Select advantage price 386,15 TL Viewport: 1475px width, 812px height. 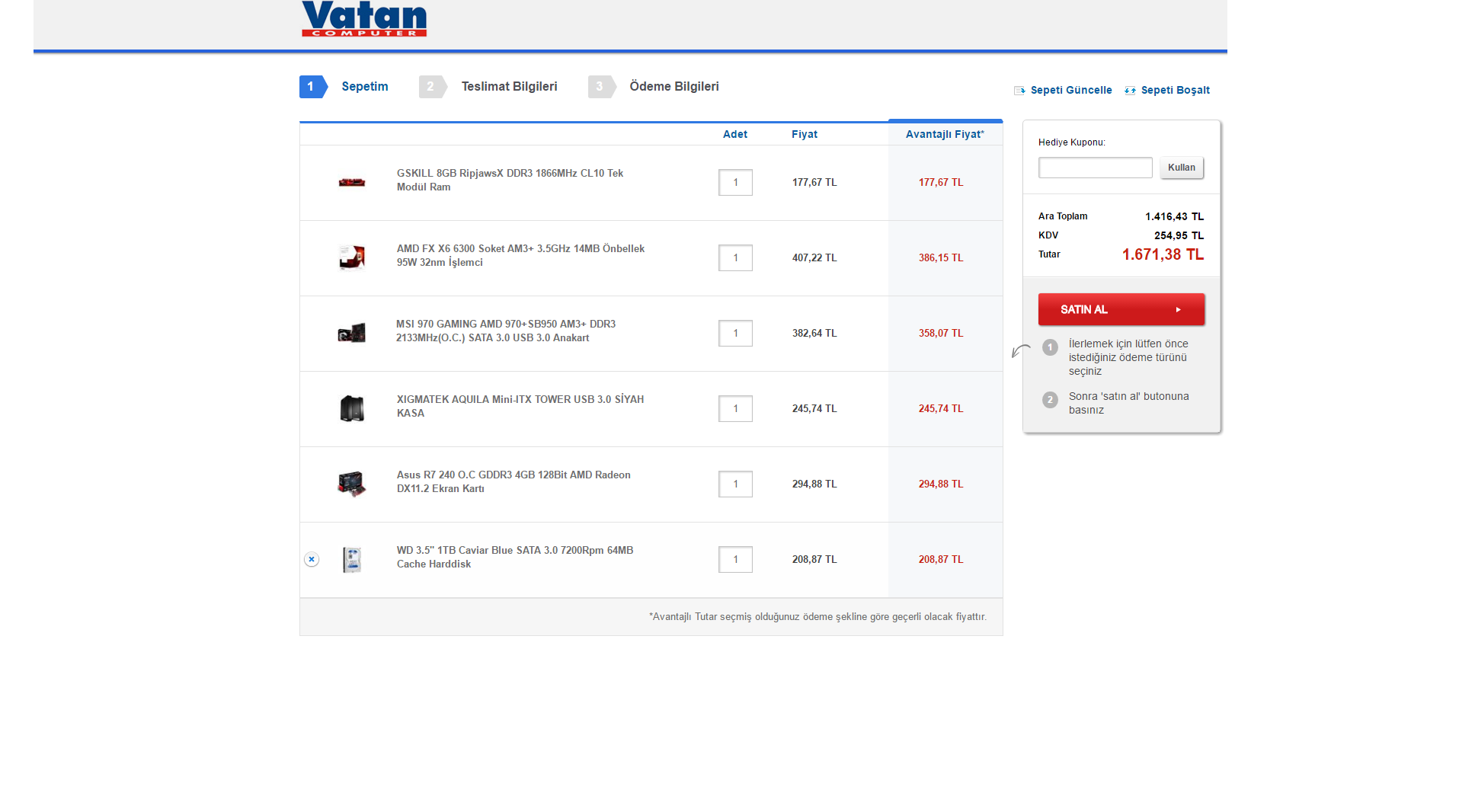[x=941, y=258]
